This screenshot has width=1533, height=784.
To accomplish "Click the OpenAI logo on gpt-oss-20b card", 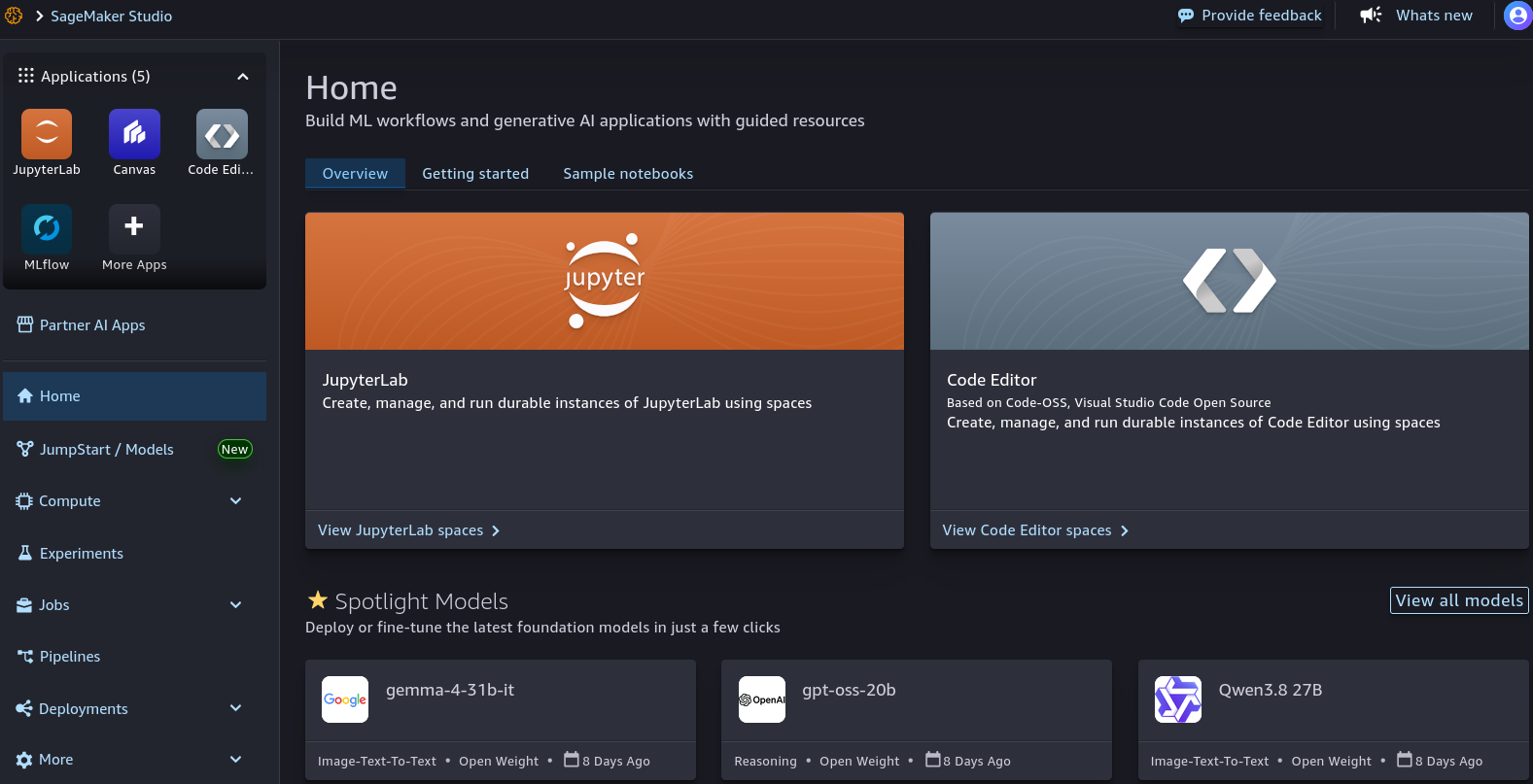I will pyautogui.click(x=762, y=699).
